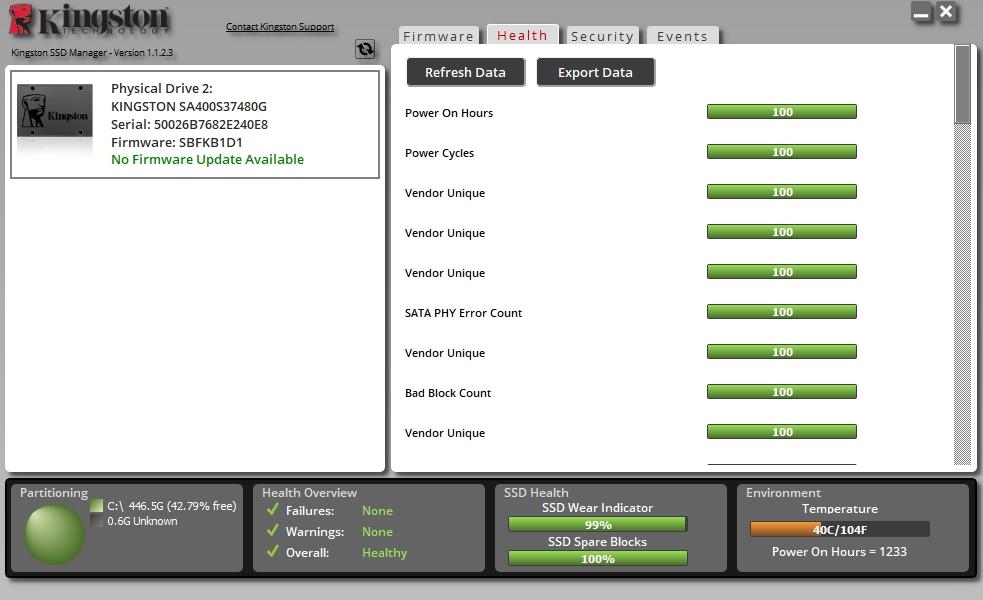Click the SSD Spare Blocks 100% bar
Screen dimensions: 983x600
pyautogui.click(x=597, y=558)
